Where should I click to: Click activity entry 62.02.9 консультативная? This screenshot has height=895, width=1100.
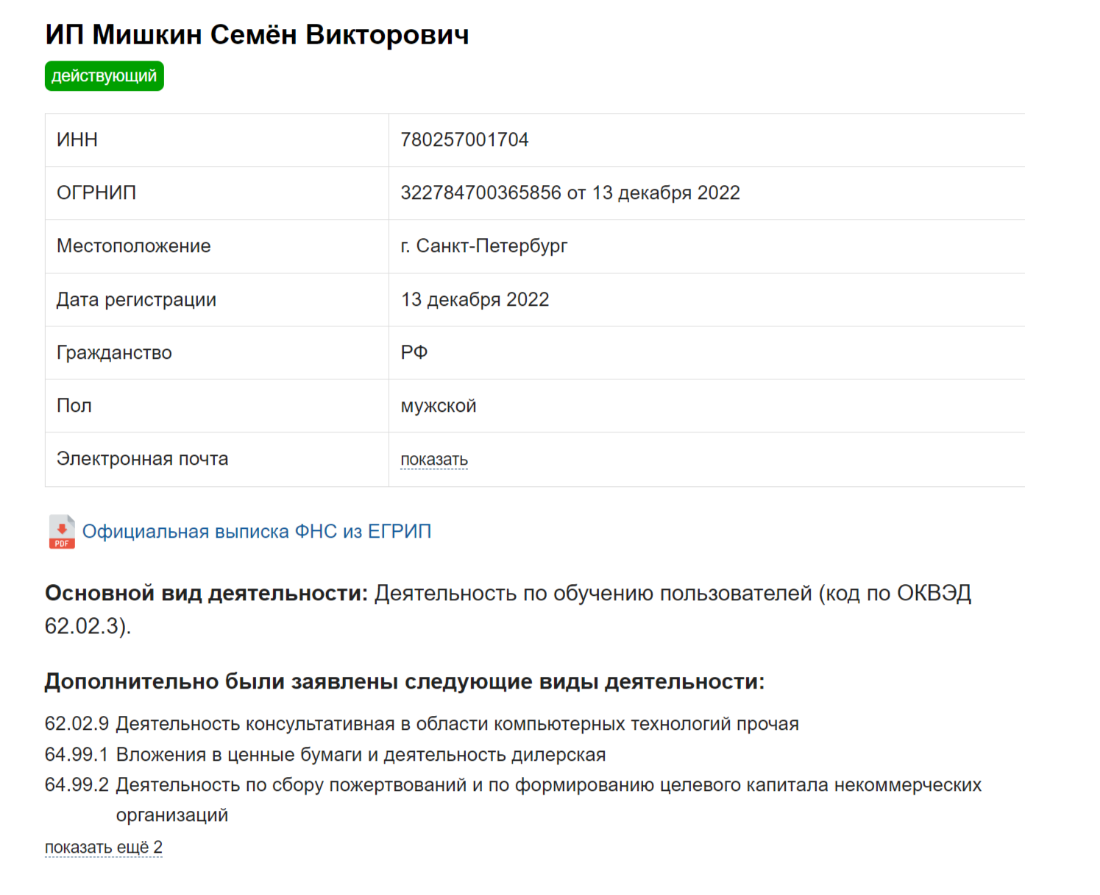coord(422,724)
